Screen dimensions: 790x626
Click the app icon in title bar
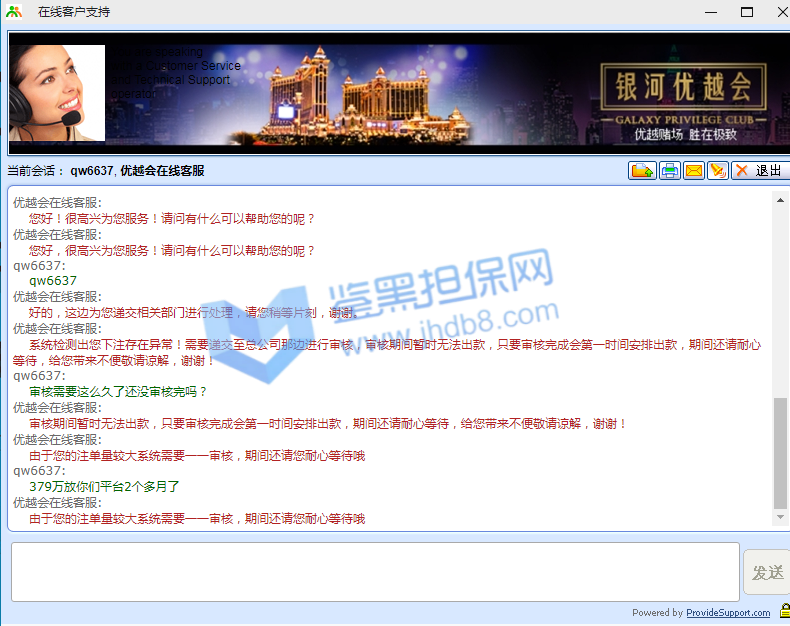coord(14,12)
